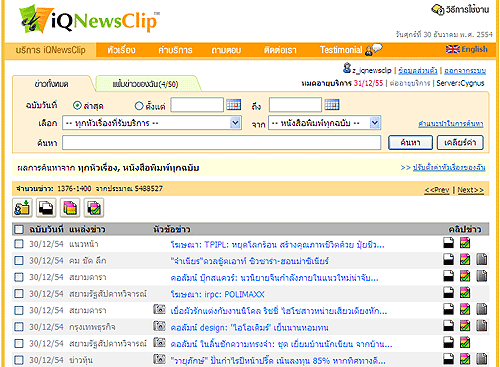Open the ติดต่อเรา menu item
The height and width of the screenshot is (367, 500).
pos(280,50)
